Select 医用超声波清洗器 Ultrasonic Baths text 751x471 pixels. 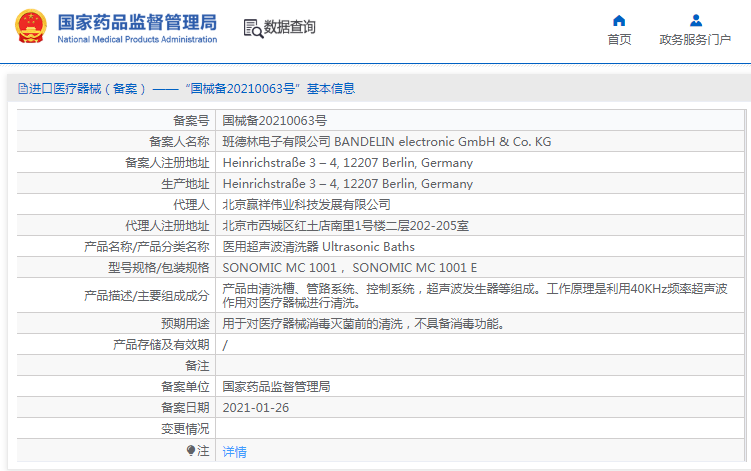click(319, 247)
